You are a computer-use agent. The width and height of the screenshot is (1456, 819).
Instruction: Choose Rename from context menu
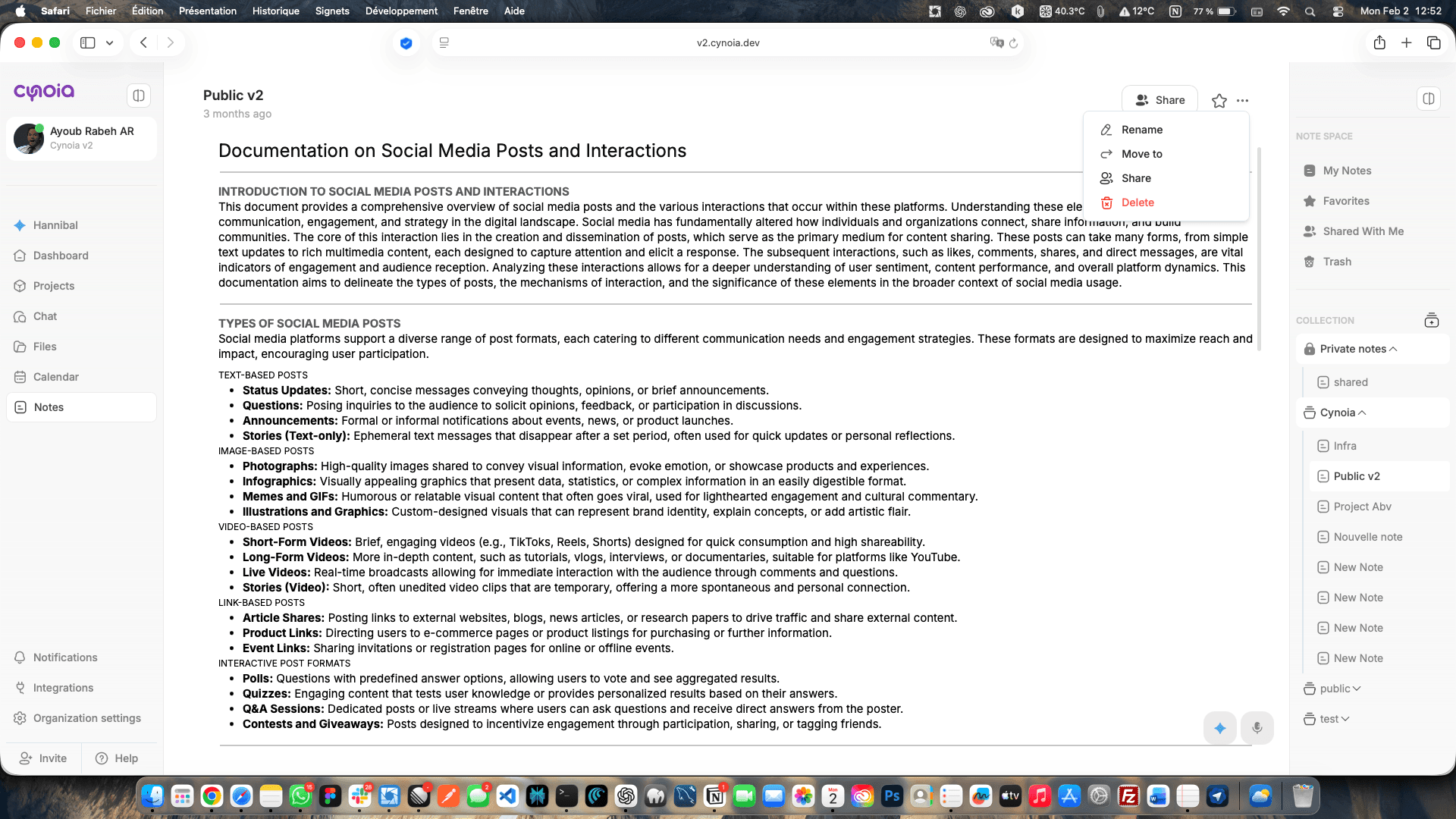pyautogui.click(x=1141, y=130)
